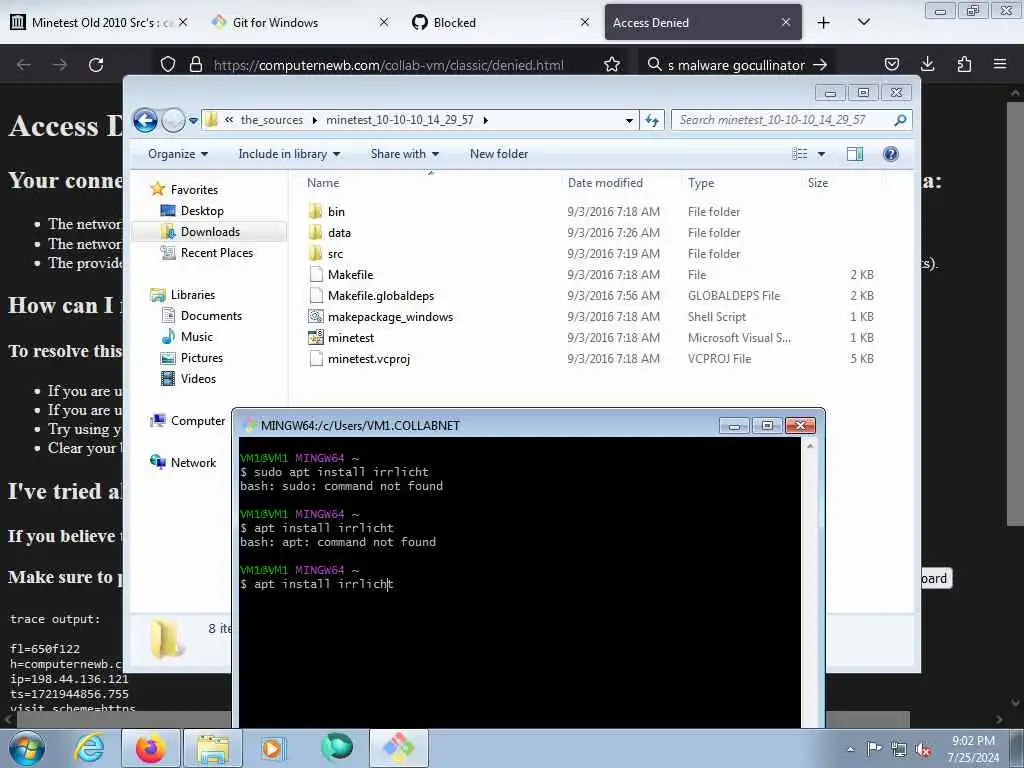Click the padlock site info icon
Image resolution: width=1024 pixels, height=768 pixels.
(x=195, y=65)
